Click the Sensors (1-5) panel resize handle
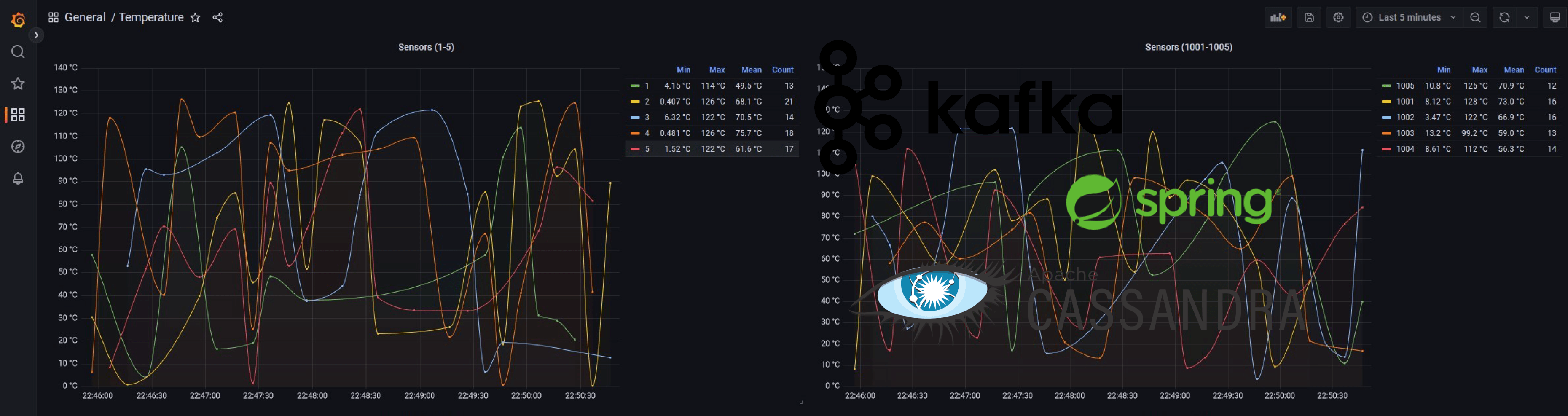1568x416 pixels. [801, 402]
